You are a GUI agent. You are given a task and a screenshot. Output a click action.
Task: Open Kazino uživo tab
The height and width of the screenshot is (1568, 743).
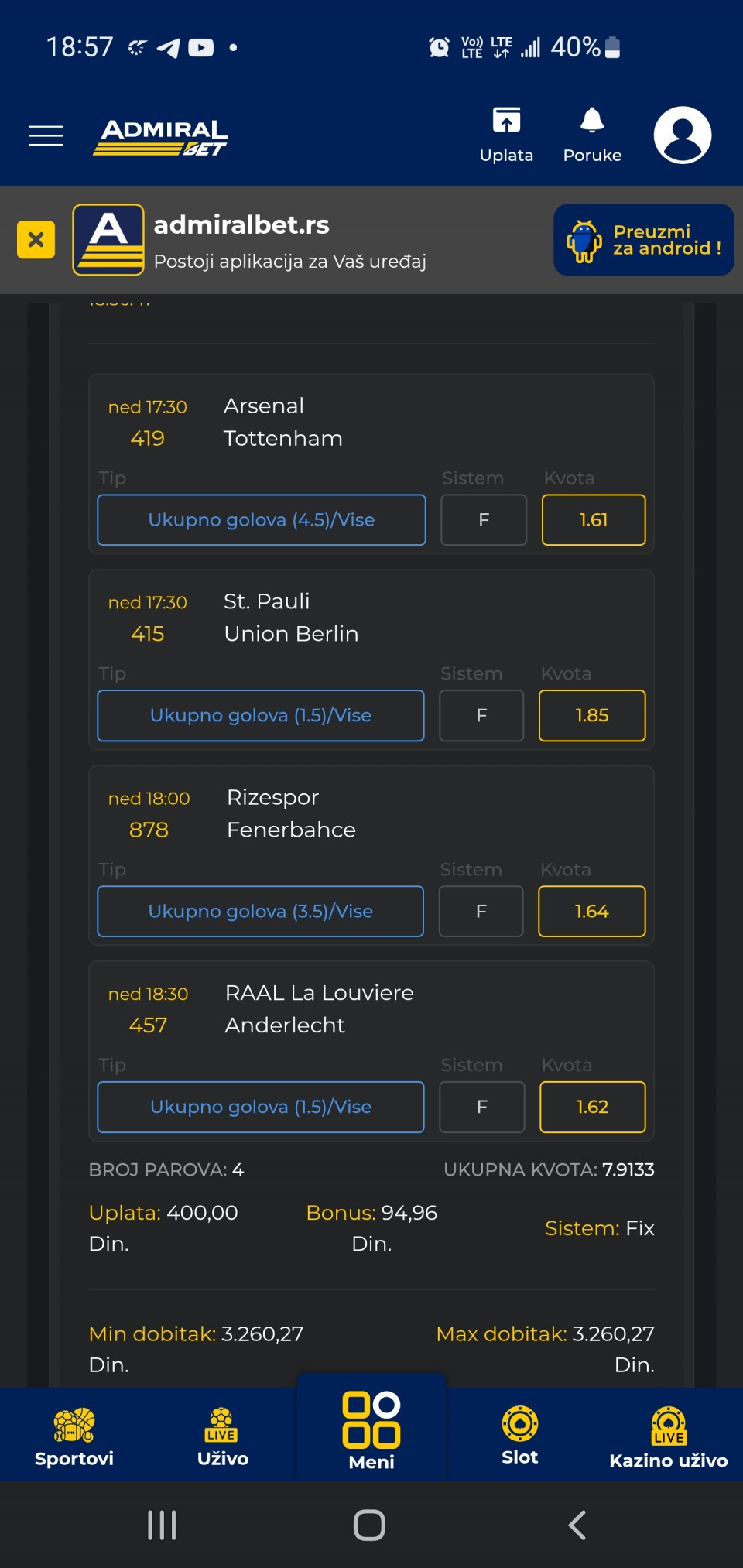point(668,1436)
